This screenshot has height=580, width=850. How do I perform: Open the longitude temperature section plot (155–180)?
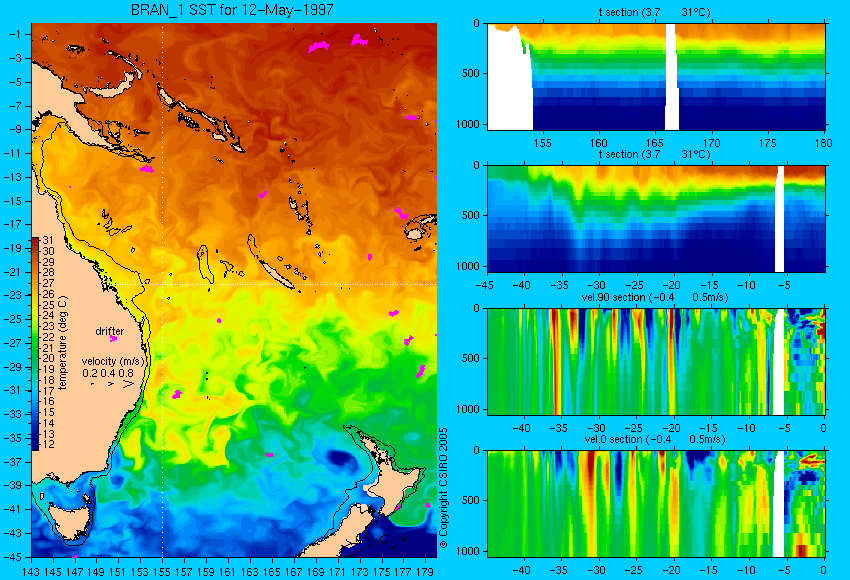point(656,76)
